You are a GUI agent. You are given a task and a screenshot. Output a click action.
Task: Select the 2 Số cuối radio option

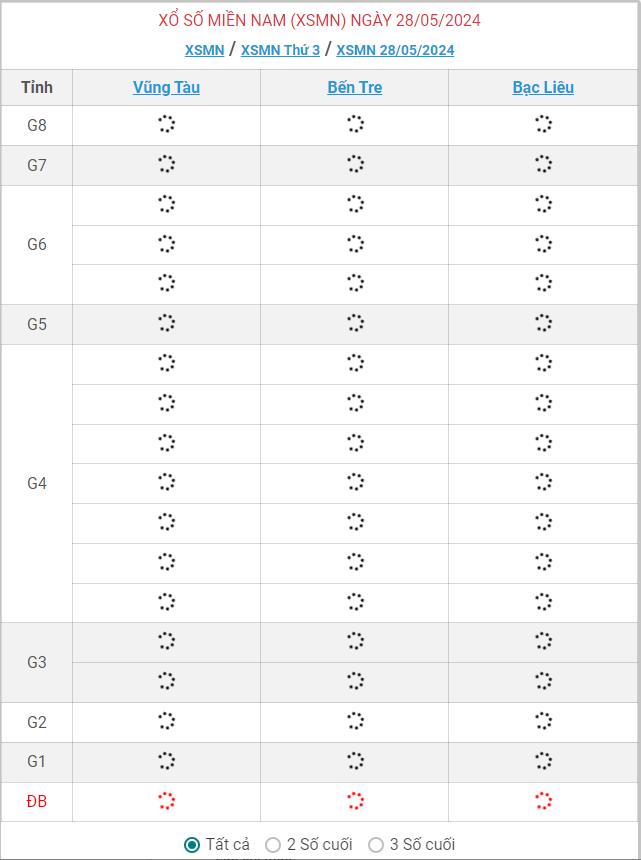click(273, 845)
